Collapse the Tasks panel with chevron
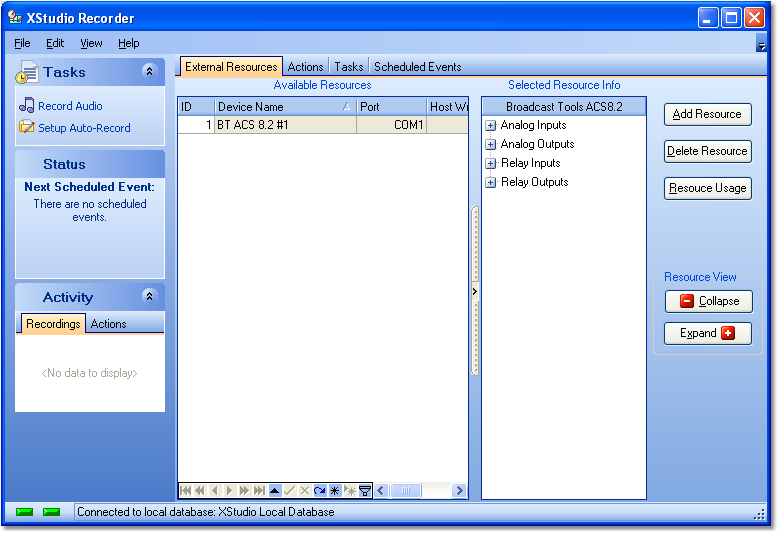The width and height of the screenshot is (778, 533). pos(149,71)
